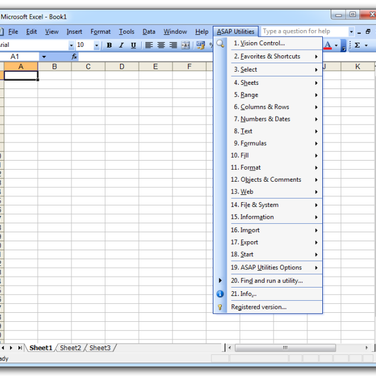Click the insert function fx icon

(x=74, y=57)
